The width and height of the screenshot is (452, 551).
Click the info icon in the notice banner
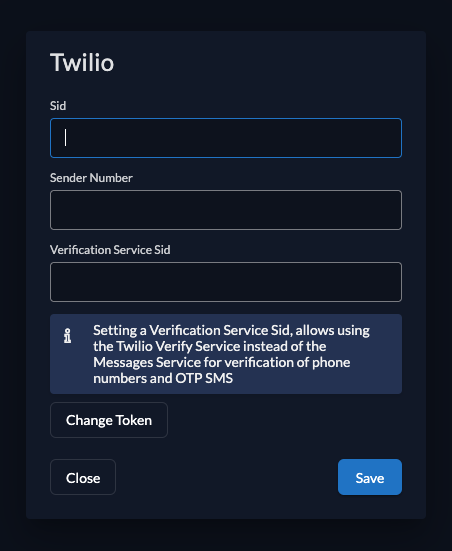click(67, 336)
